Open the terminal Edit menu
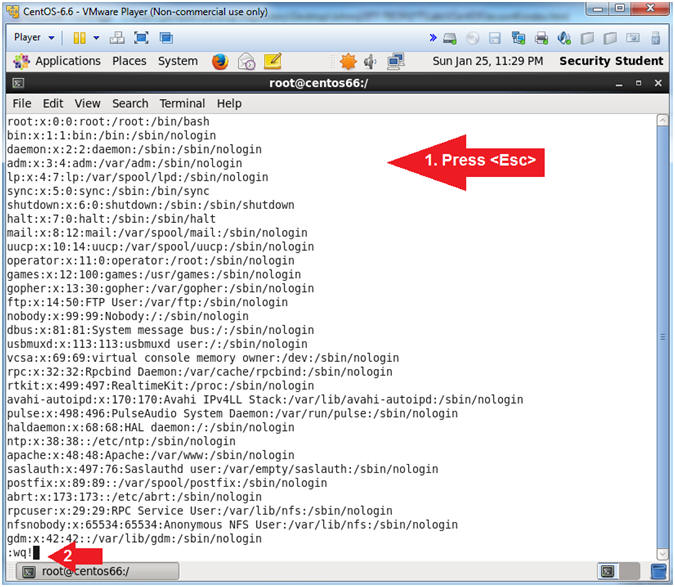675x587 pixels. [53, 104]
